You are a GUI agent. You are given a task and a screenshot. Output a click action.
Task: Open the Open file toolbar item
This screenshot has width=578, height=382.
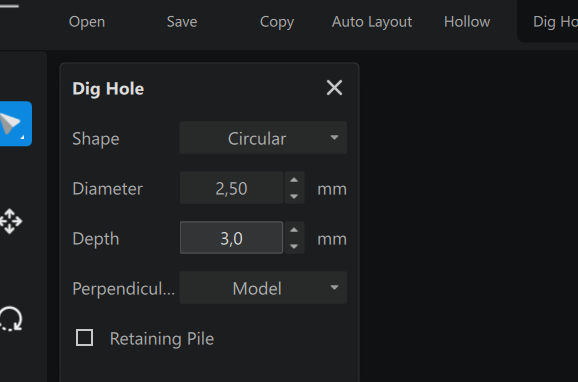(87, 22)
